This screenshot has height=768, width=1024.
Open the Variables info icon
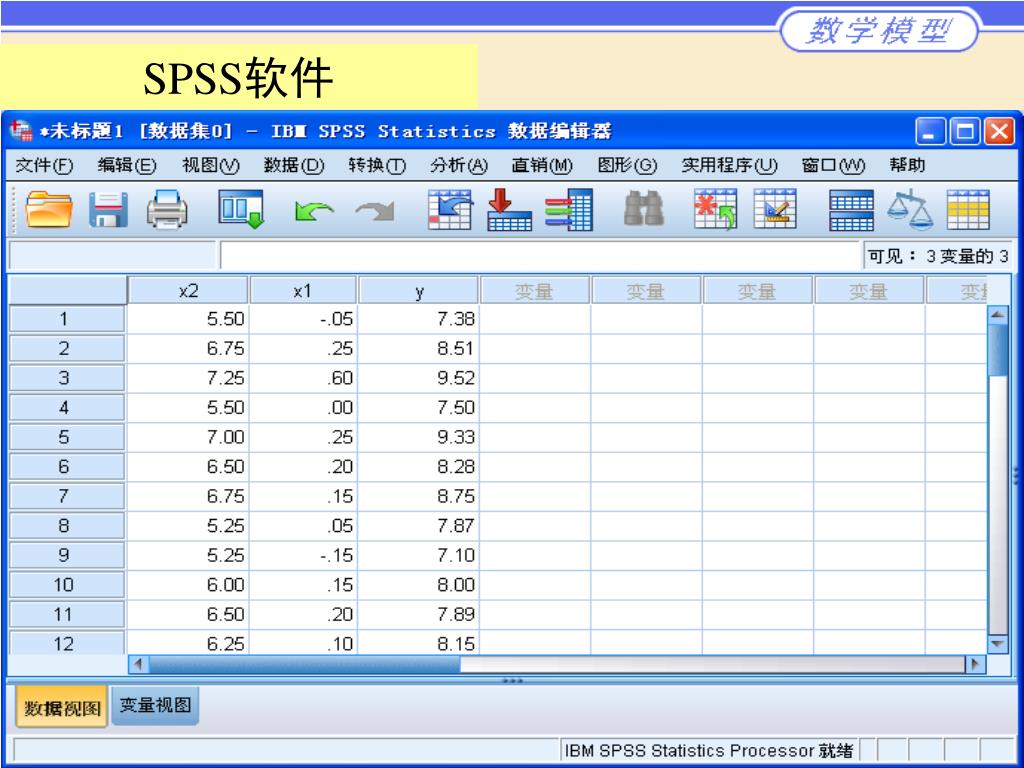click(x=569, y=210)
